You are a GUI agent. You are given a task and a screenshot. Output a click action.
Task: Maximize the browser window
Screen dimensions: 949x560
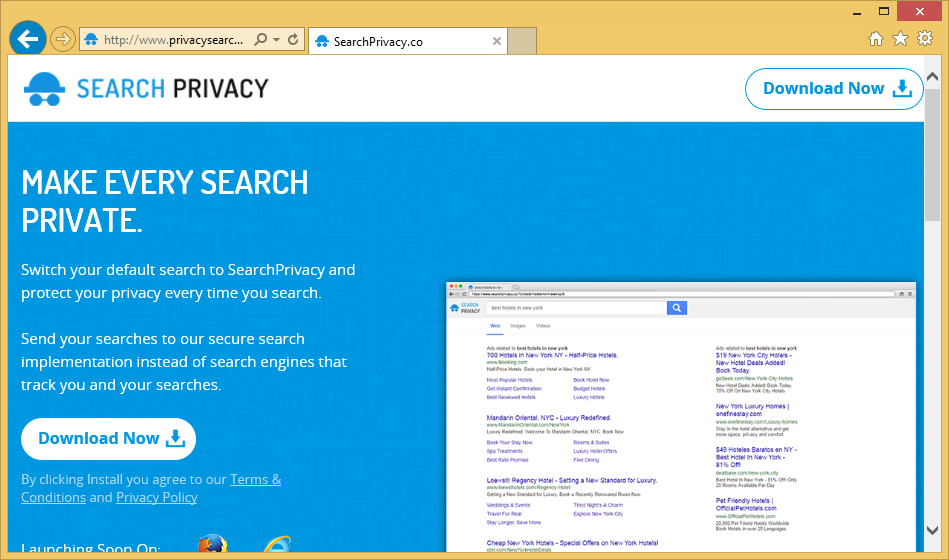tap(884, 12)
